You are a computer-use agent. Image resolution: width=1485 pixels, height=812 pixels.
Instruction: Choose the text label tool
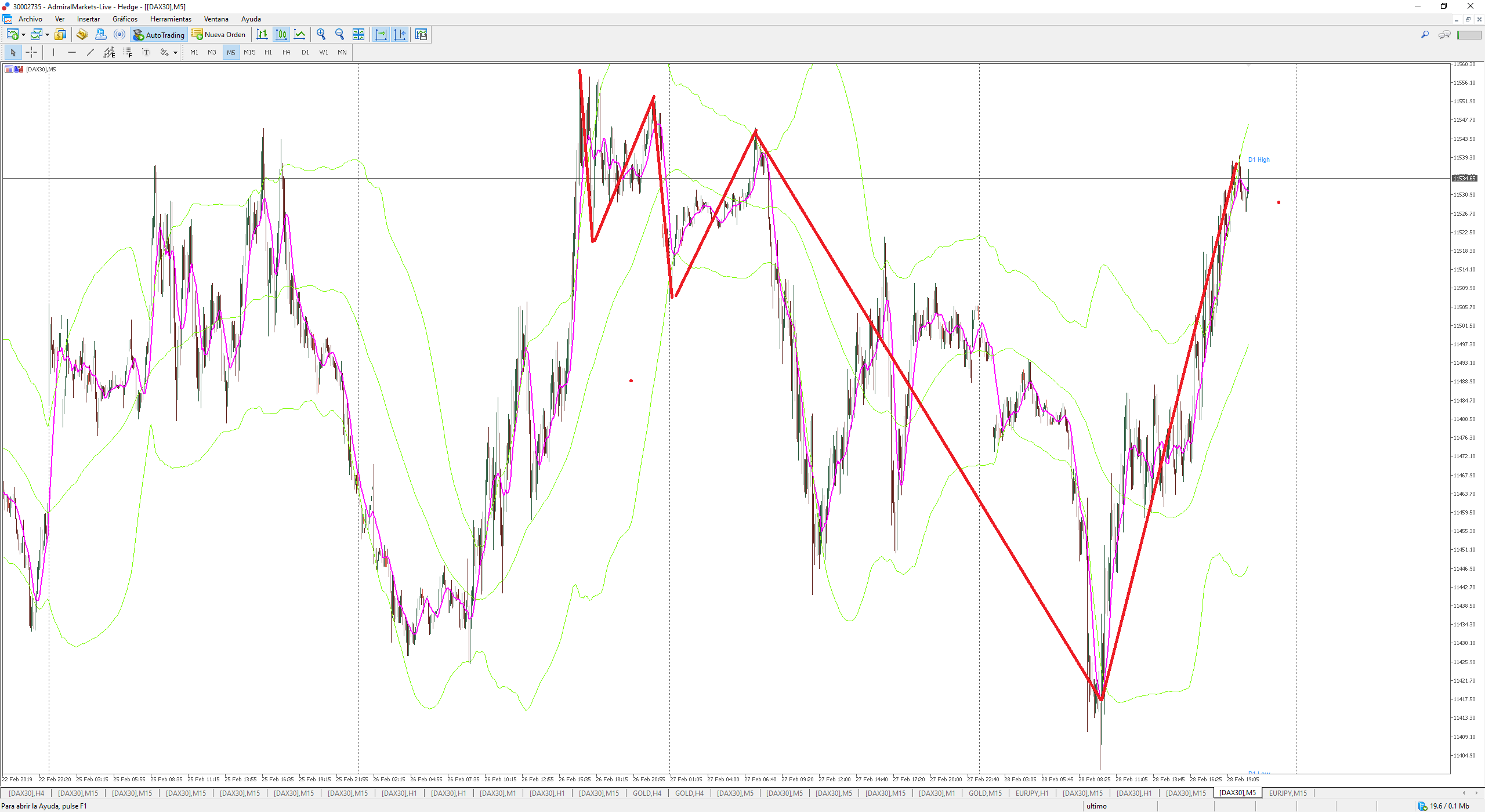pos(146,52)
